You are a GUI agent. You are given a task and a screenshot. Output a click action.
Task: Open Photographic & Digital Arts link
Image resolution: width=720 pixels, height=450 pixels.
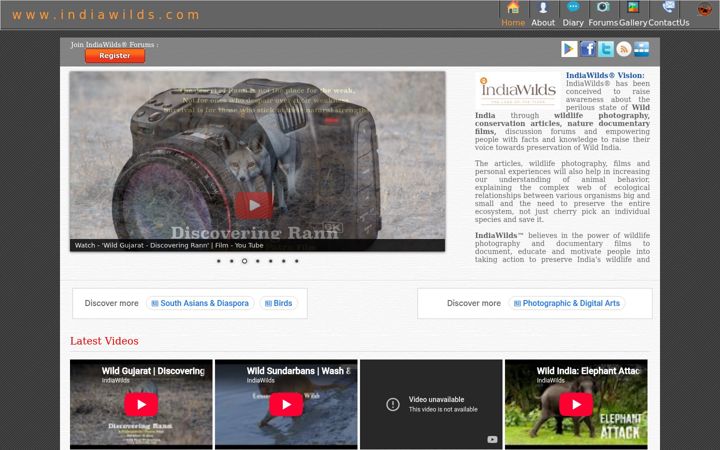567,303
